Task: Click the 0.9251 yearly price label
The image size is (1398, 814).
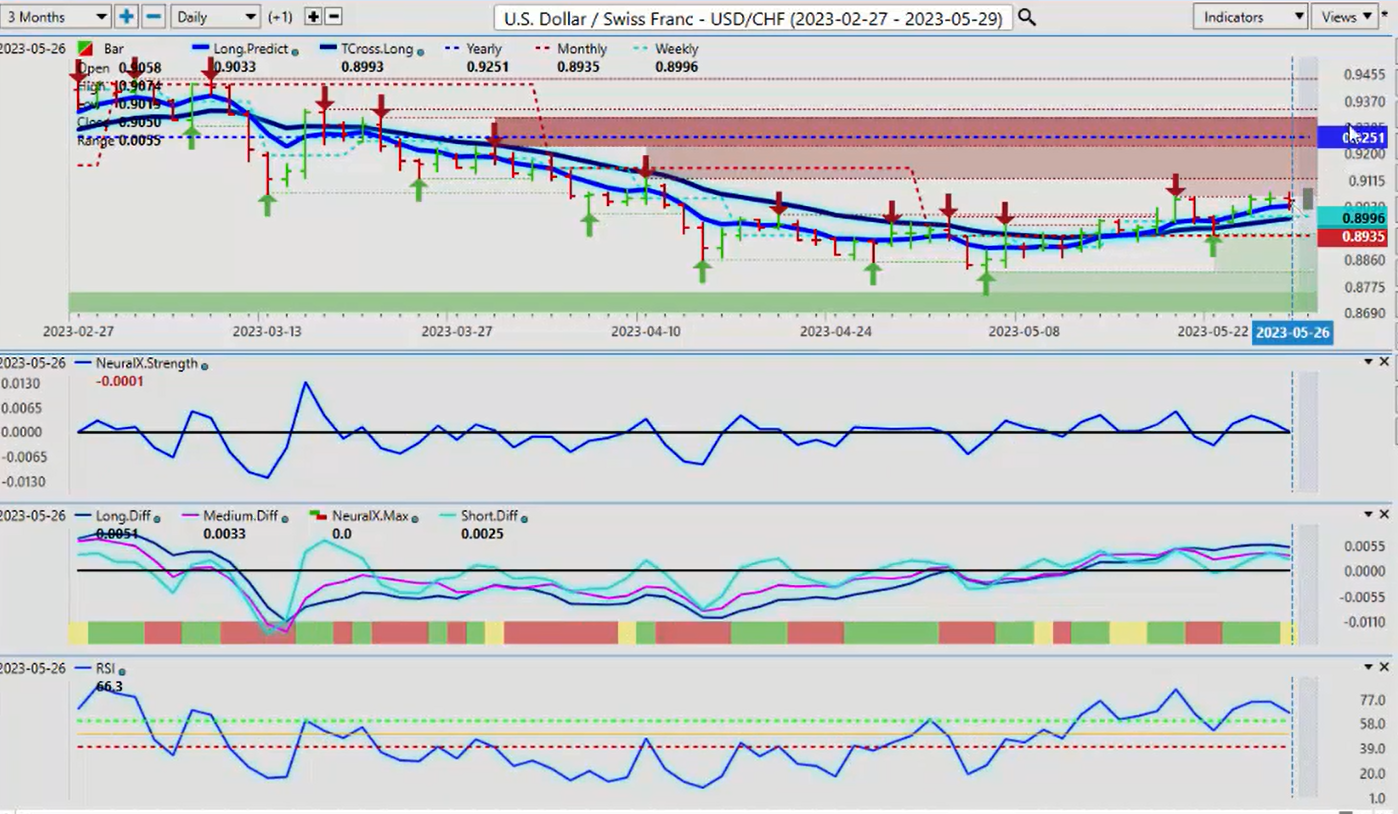Action: [1353, 138]
